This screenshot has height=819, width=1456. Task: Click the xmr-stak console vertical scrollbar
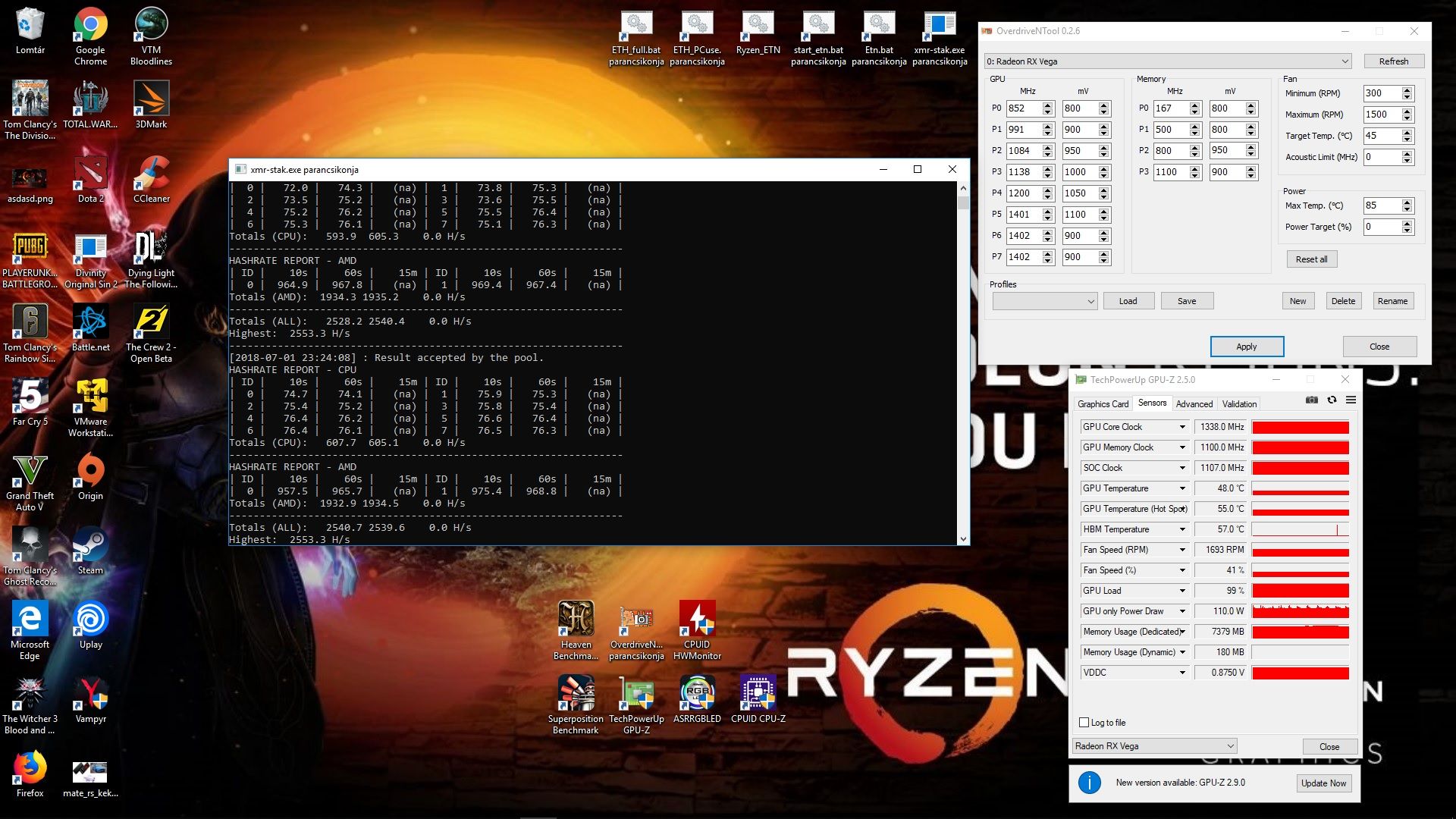click(x=963, y=362)
